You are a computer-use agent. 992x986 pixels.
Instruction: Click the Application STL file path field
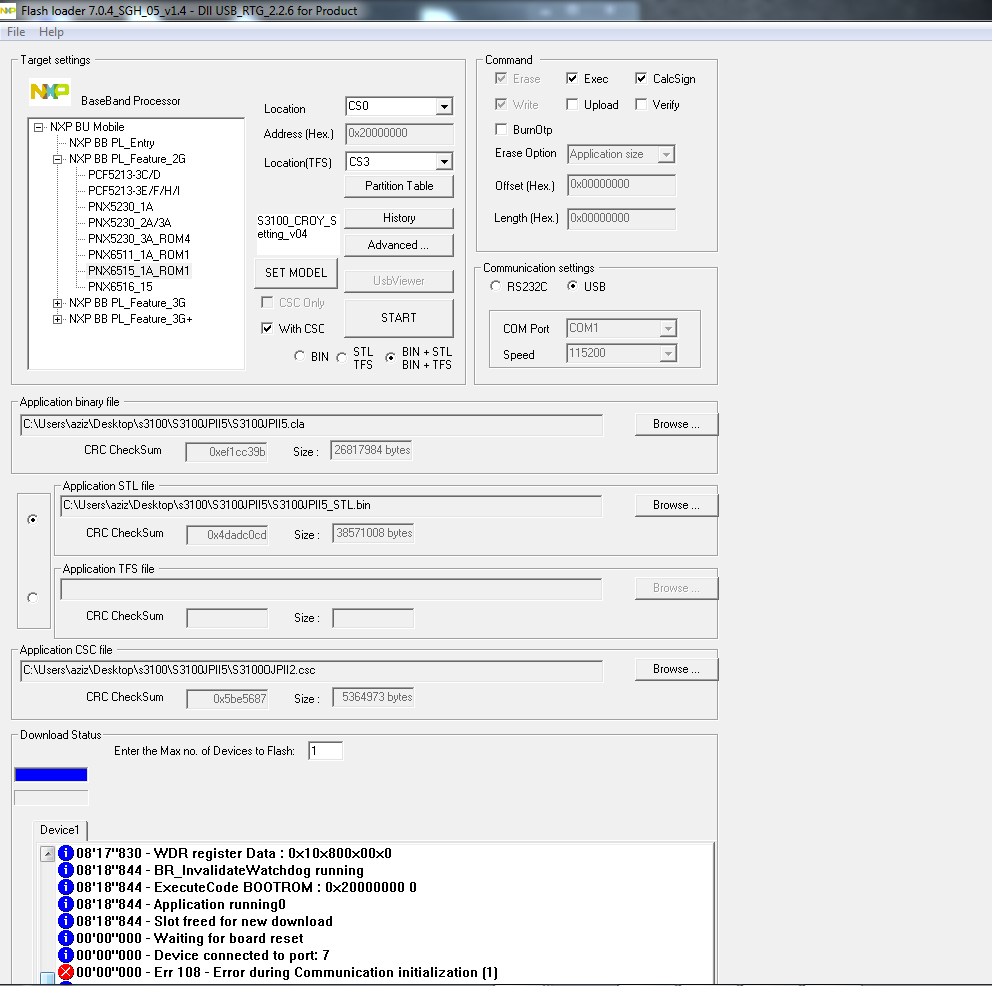(x=331, y=506)
